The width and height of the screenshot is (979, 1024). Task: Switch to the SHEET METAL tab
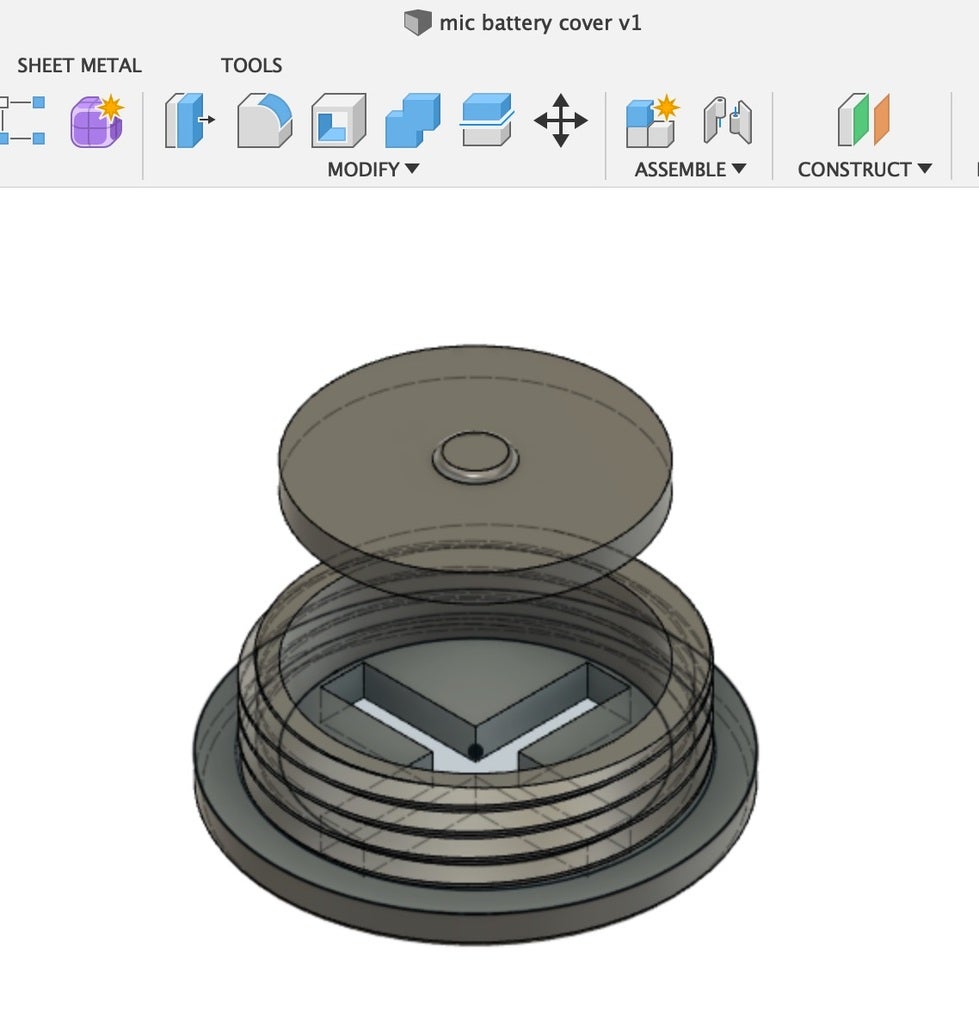pyautogui.click(x=78, y=65)
